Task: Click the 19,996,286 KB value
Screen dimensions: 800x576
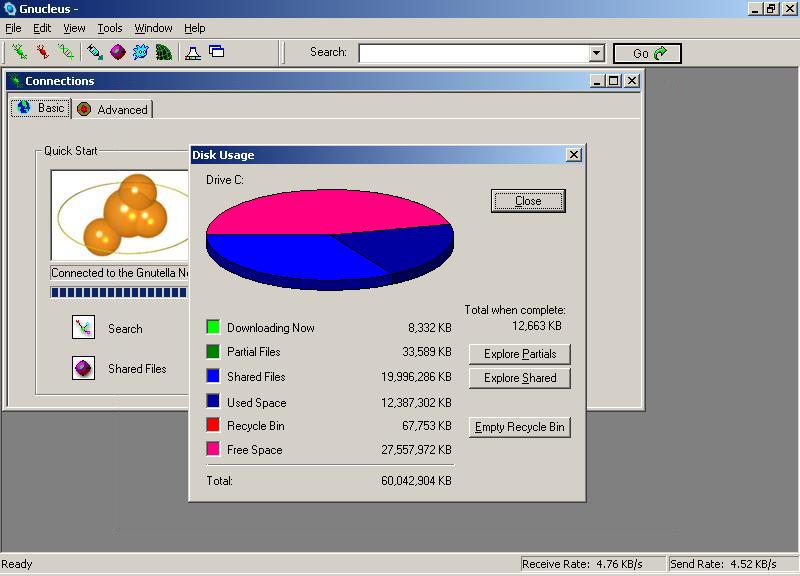Action: [416, 377]
